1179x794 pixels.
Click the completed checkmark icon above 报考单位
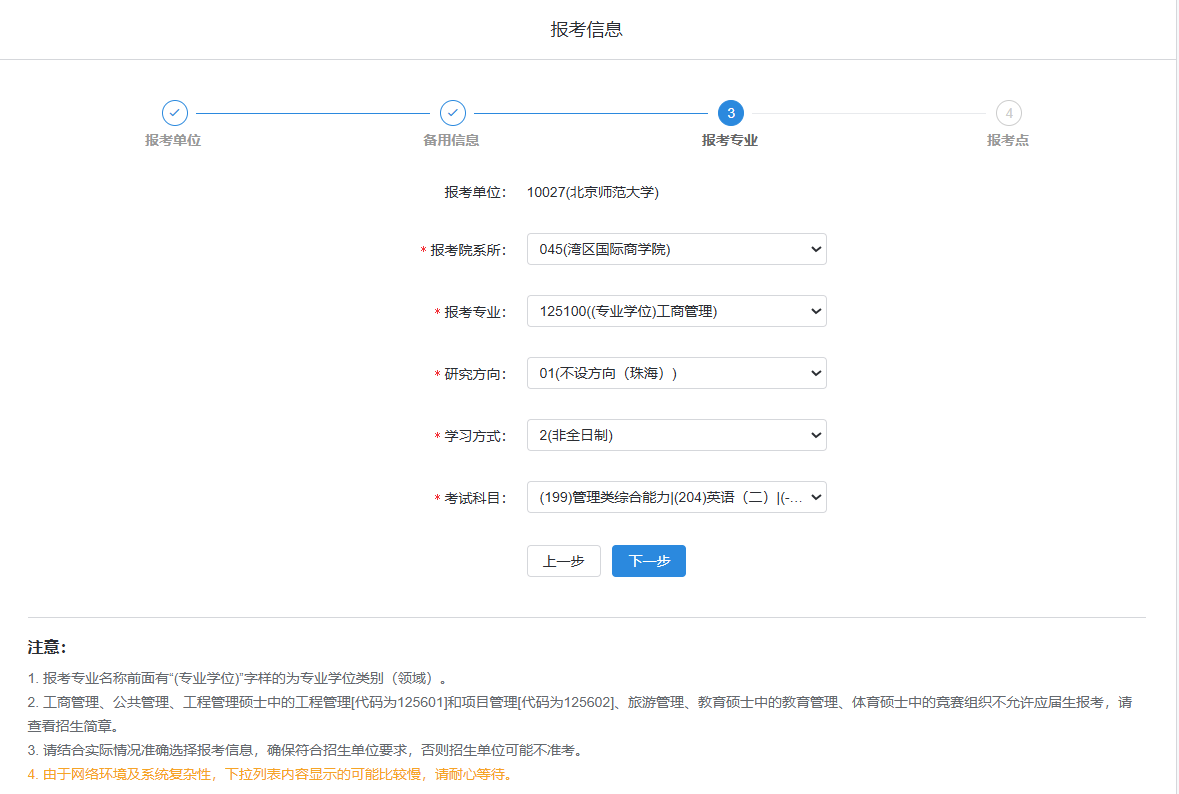pyautogui.click(x=174, y=113)
